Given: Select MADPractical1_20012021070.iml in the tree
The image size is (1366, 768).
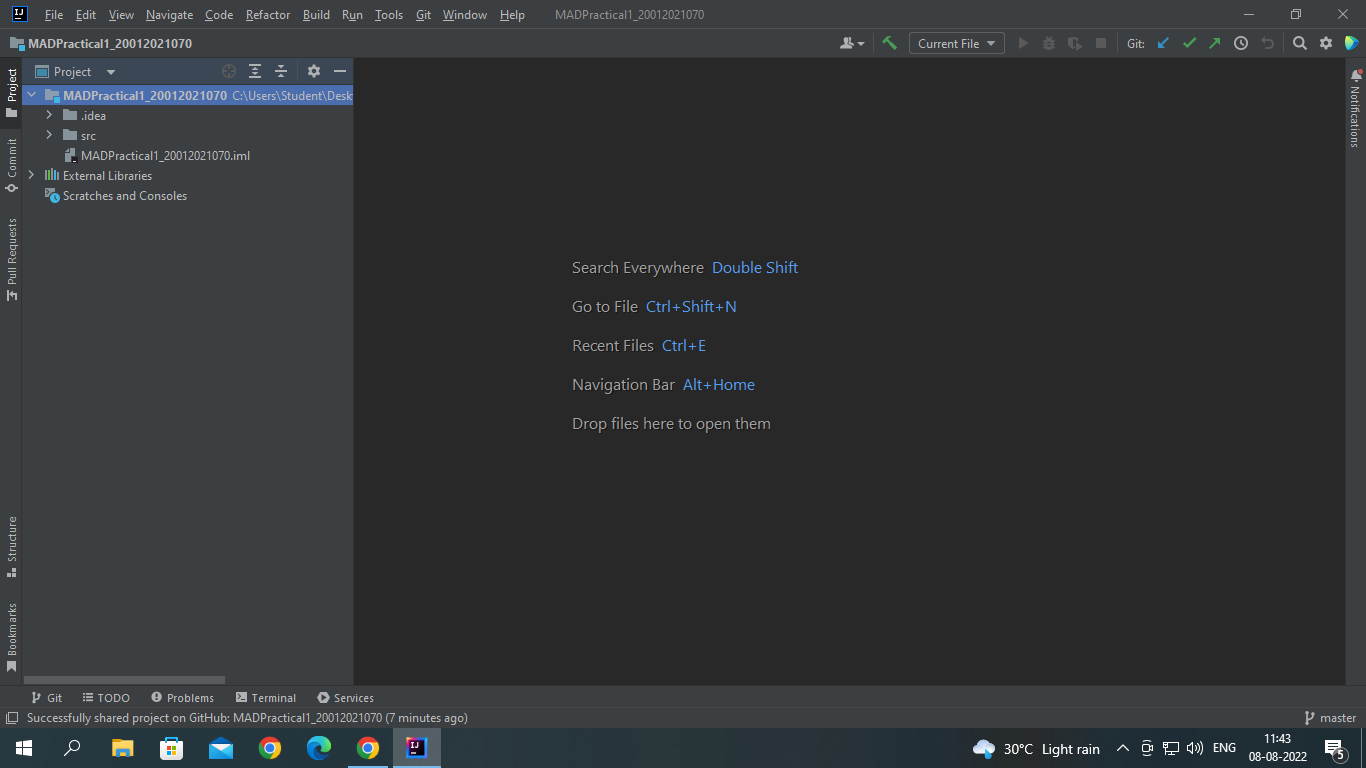Looking at the screenshot, I should [165, 155].
